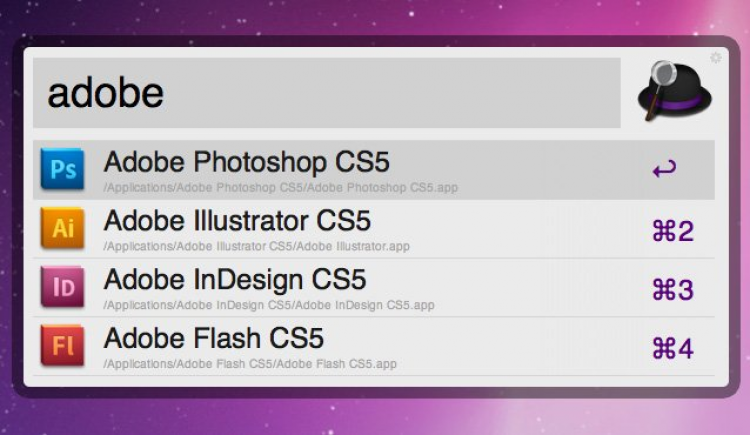Click the Photoshop Ps icon

(x=63, y=169)
